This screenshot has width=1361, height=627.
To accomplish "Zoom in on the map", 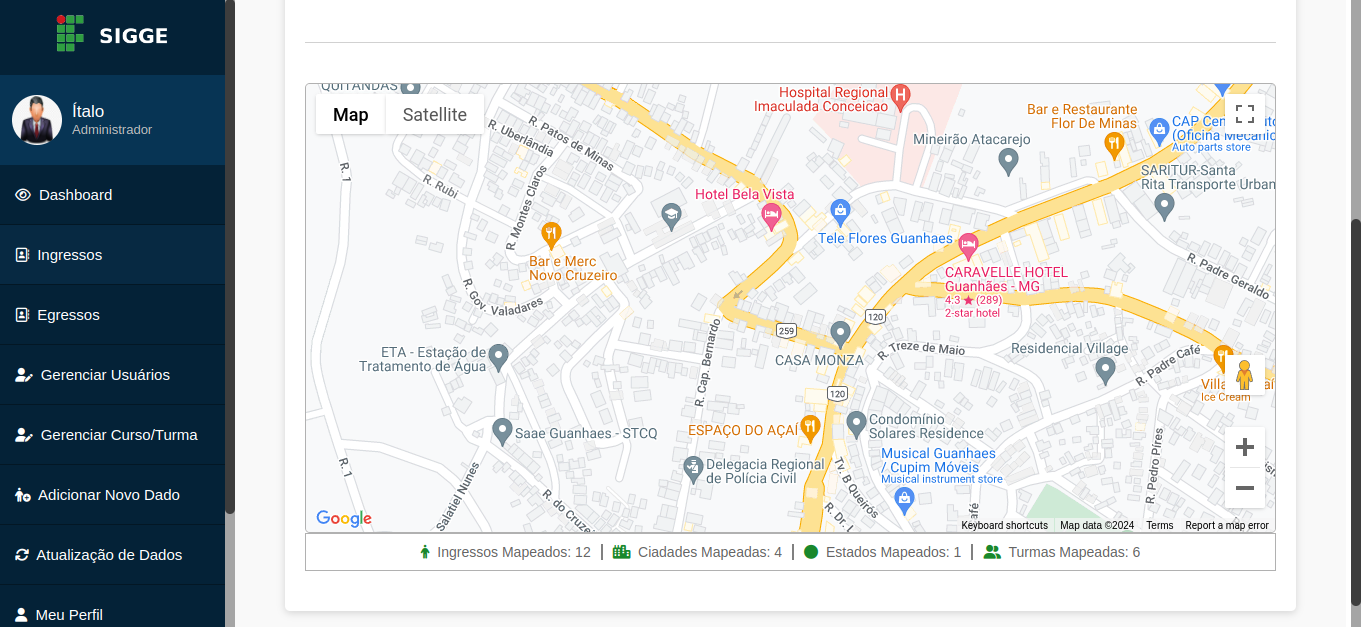I will point(1245,447).
